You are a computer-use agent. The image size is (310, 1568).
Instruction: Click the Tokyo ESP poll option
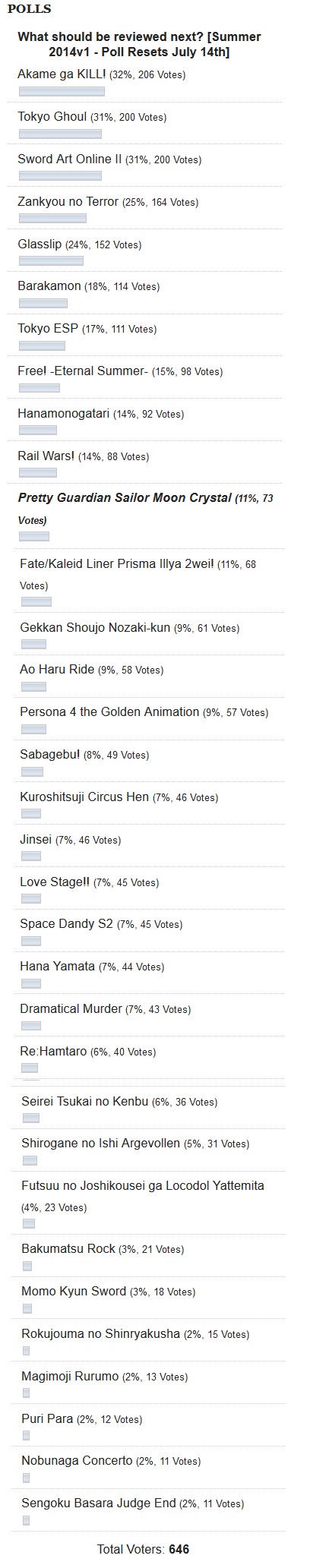click(87, 329)
